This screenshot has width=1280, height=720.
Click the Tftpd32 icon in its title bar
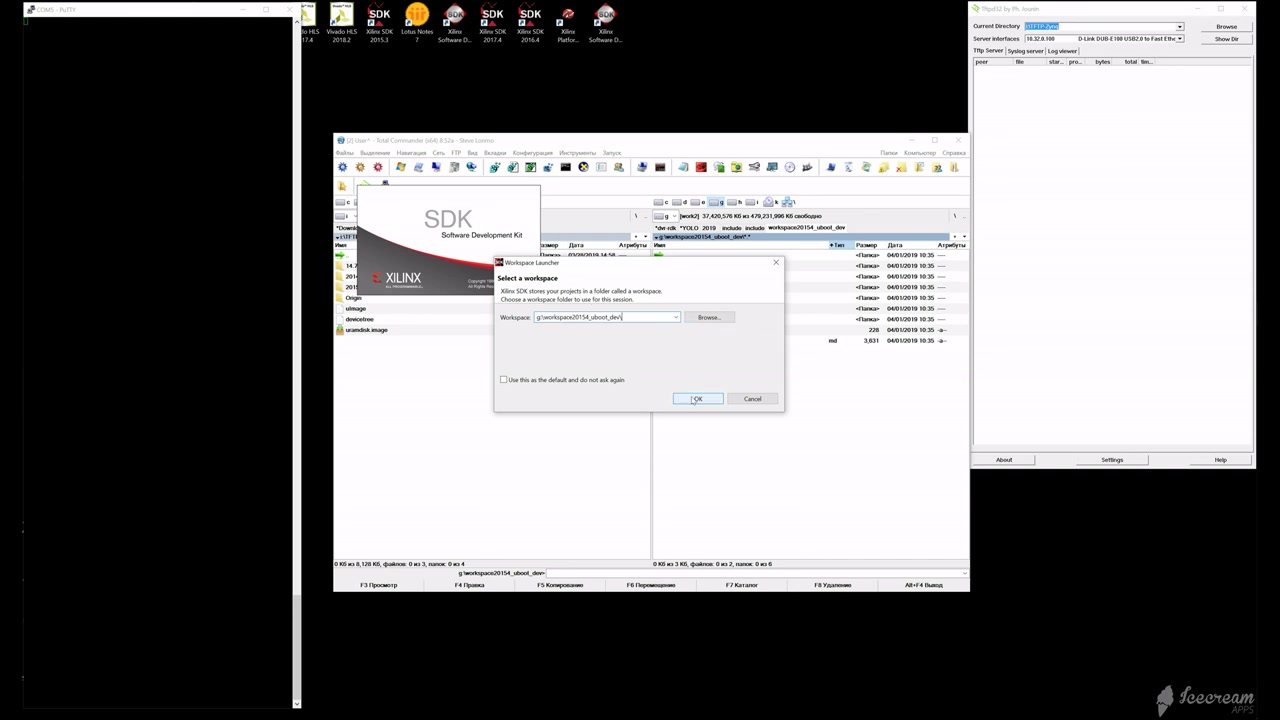[x=975, y=9]
